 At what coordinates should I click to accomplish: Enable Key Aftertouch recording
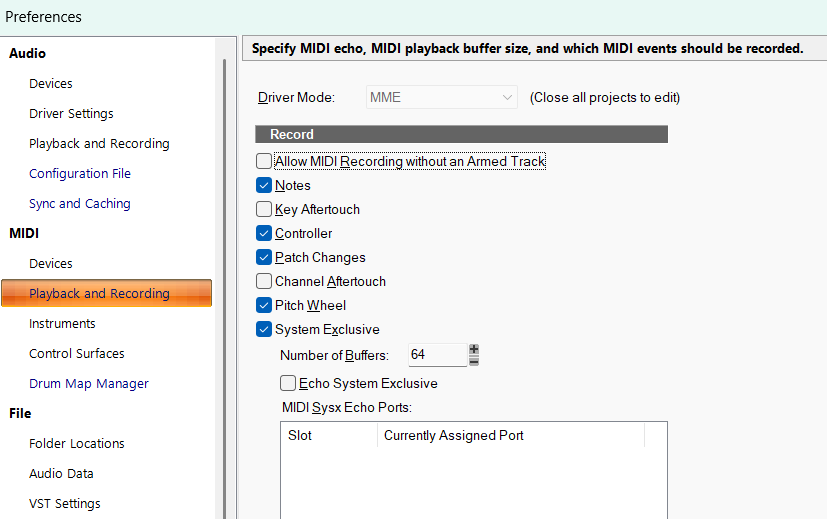[x=264, y=209]
